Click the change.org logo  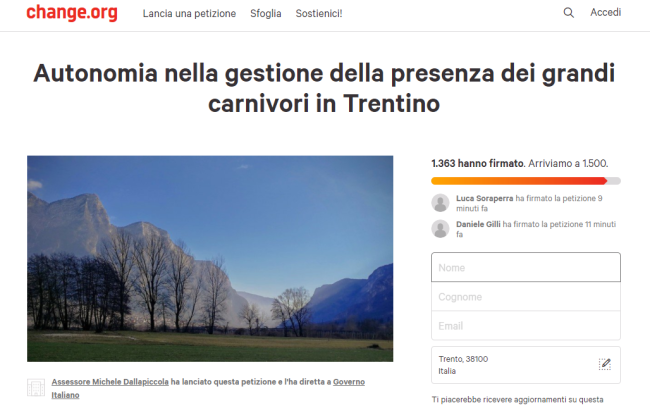[72, 12]
